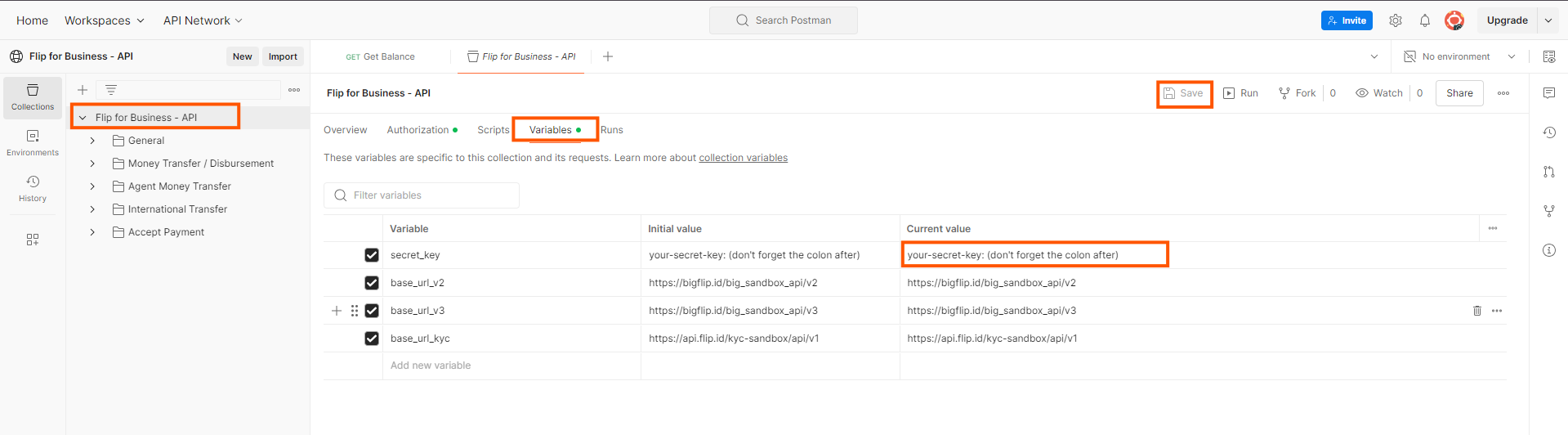Uncheck the secret_key variable checkbox
The image size is (1568, 435).
point(372,255)
